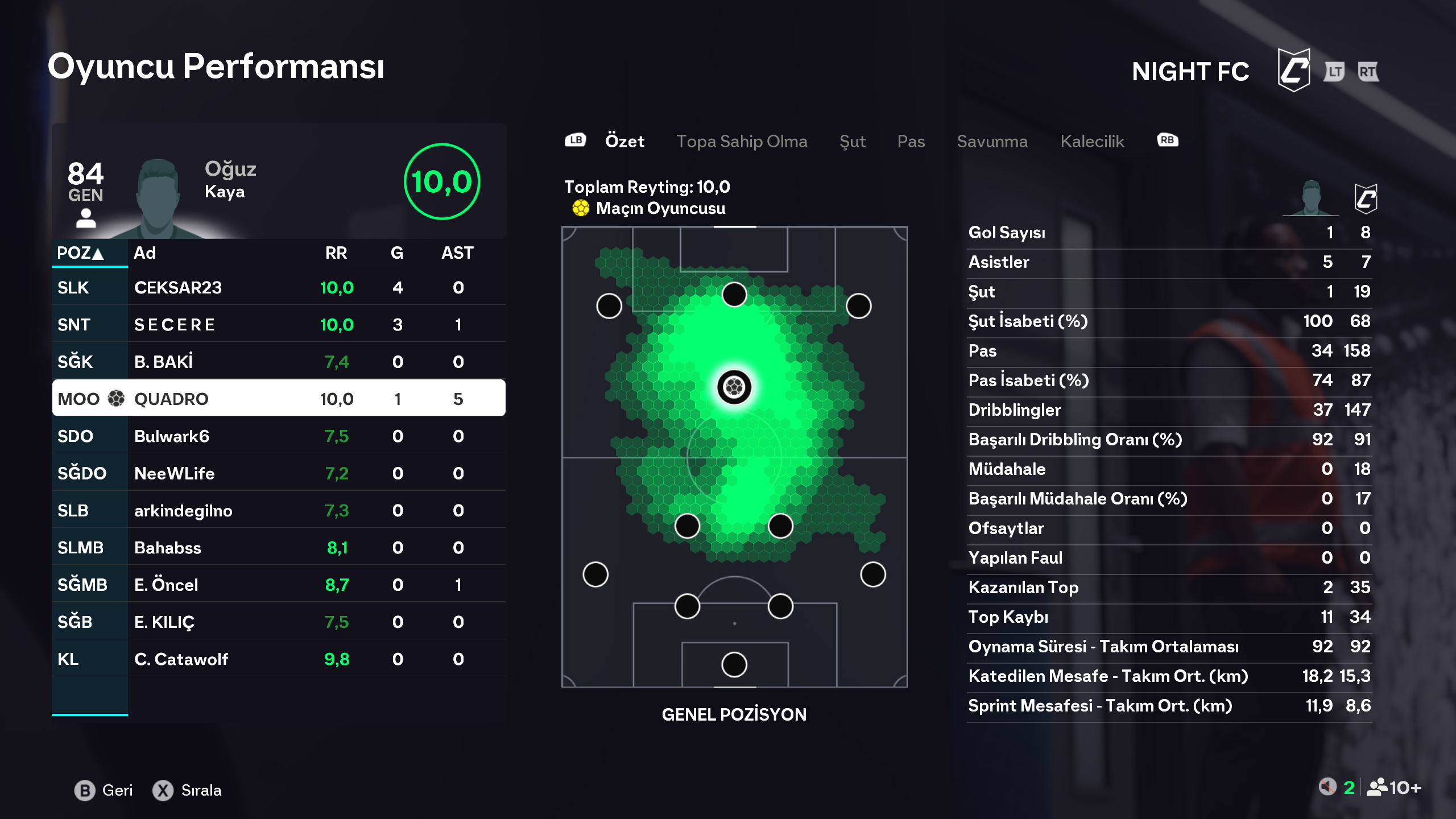Click the NIGHT FC club crest icon
This screenshot has width=1456, height=819.
click(x=1293, y=71)
